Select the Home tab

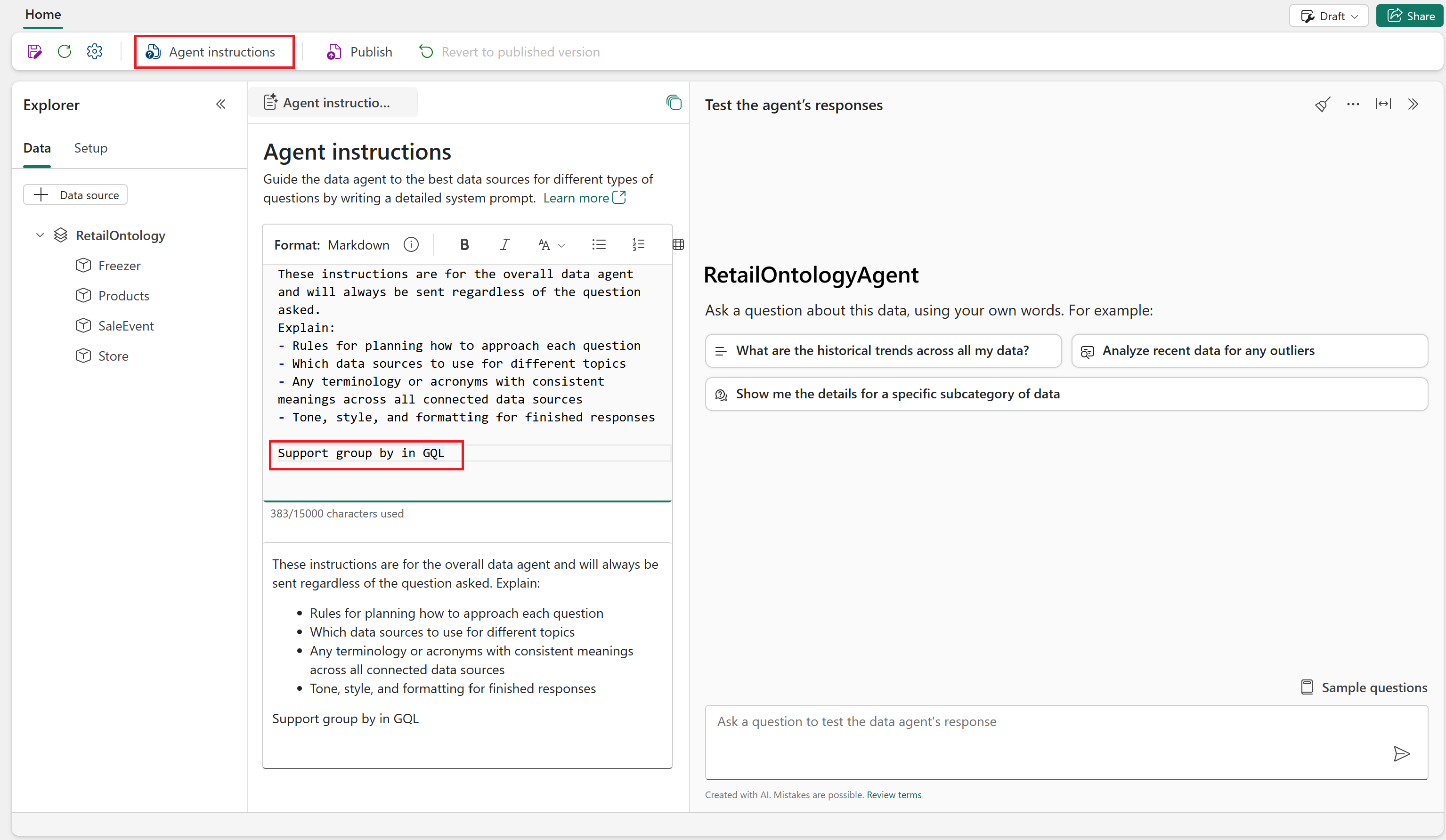point(43,14)
